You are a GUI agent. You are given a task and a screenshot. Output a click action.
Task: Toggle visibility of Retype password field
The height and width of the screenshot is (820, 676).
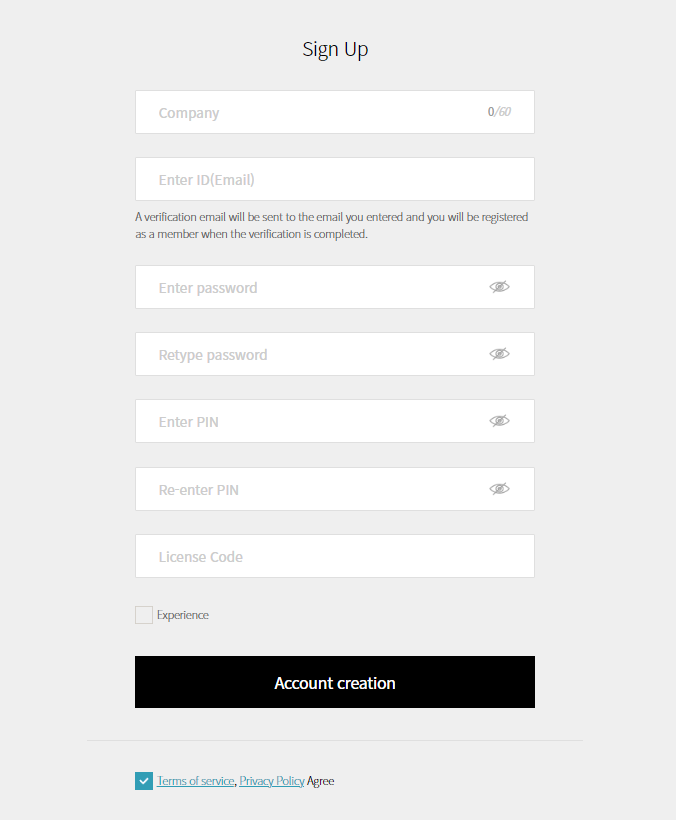pos(499,354)
